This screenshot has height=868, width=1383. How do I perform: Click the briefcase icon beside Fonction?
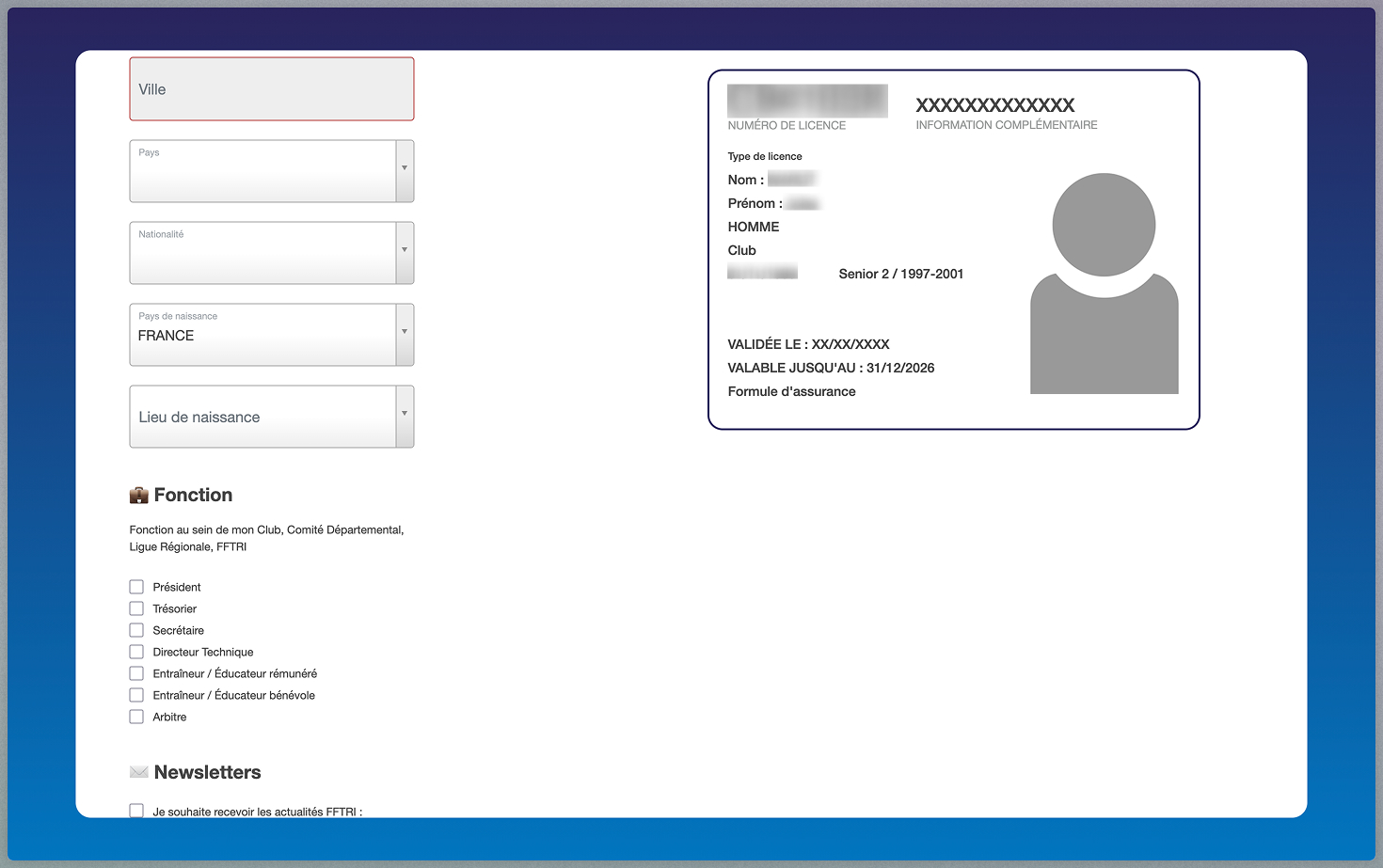pos(139,496)
